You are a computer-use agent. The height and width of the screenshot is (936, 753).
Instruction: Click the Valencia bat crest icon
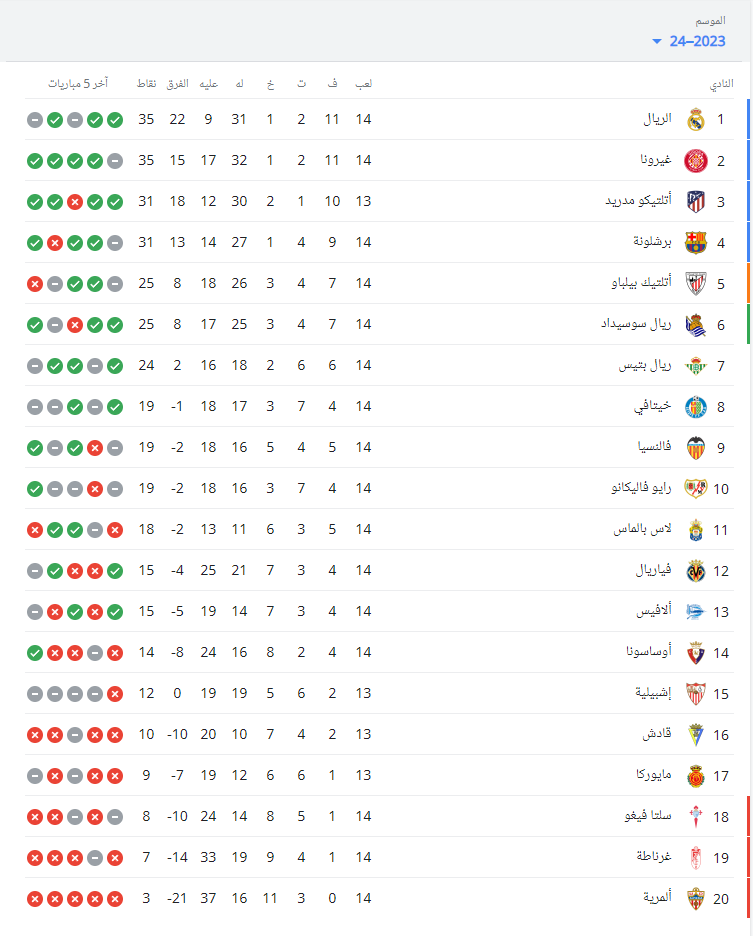(696, 448)
